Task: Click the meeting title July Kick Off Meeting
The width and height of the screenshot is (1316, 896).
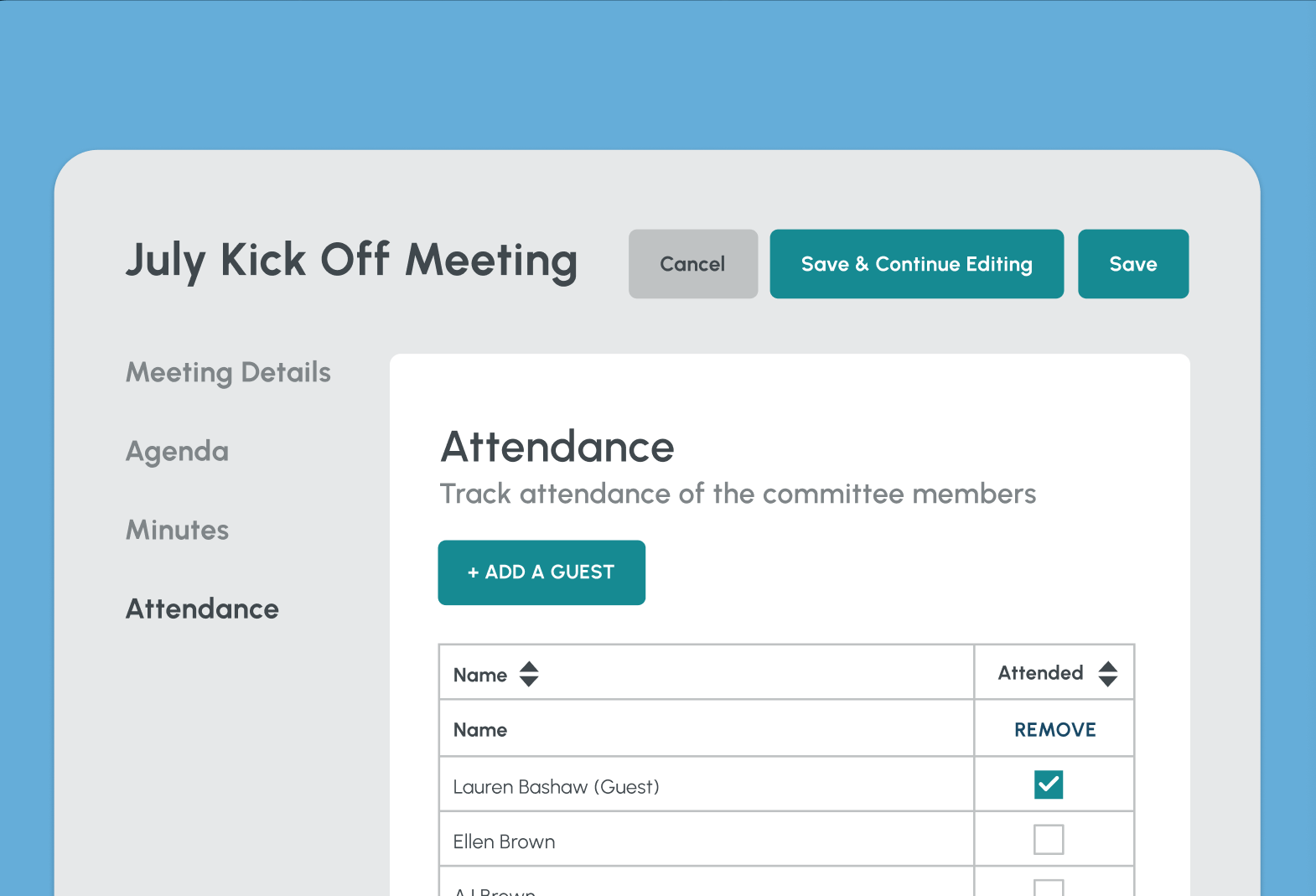Action: 351,262
